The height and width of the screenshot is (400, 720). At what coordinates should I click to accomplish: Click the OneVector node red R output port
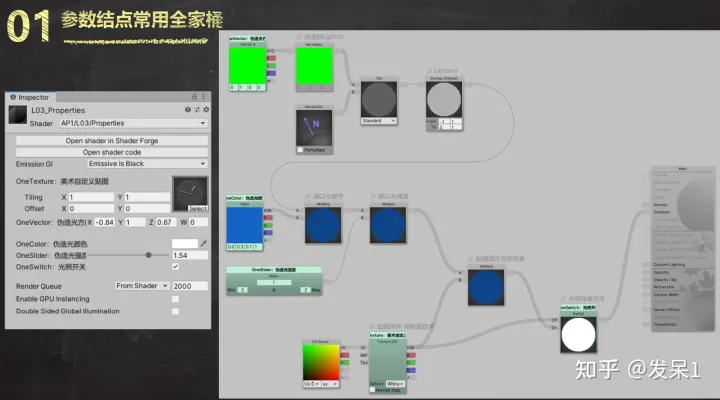pyautogui.click(x=271, y=58)
